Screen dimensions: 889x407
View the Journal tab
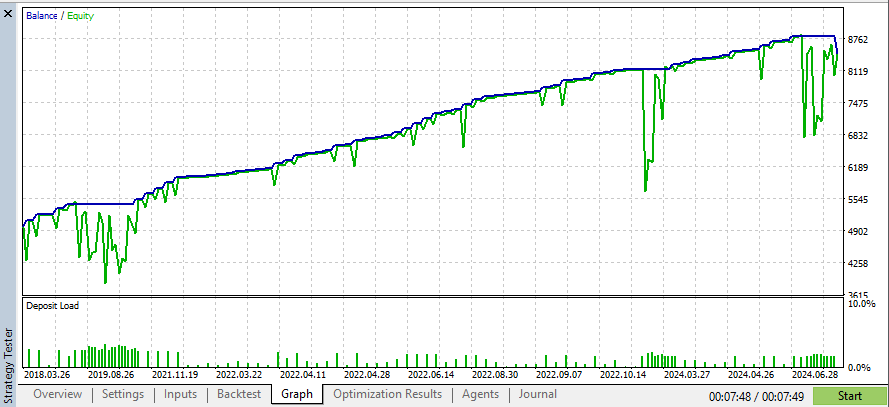(537, 394)
